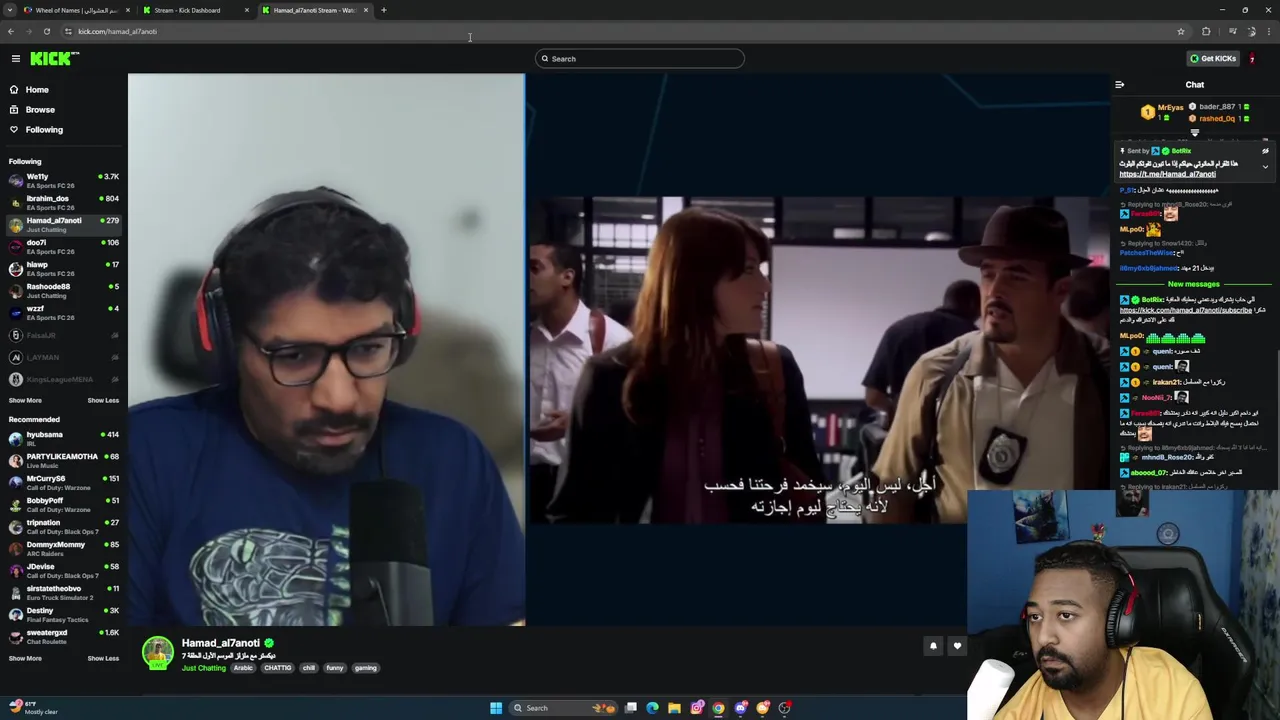The height and width of the screenshot is (720, 1280).
Task: Click Hamad_al7anoti streamer avatar below video
Action: [x=157, y=653]
